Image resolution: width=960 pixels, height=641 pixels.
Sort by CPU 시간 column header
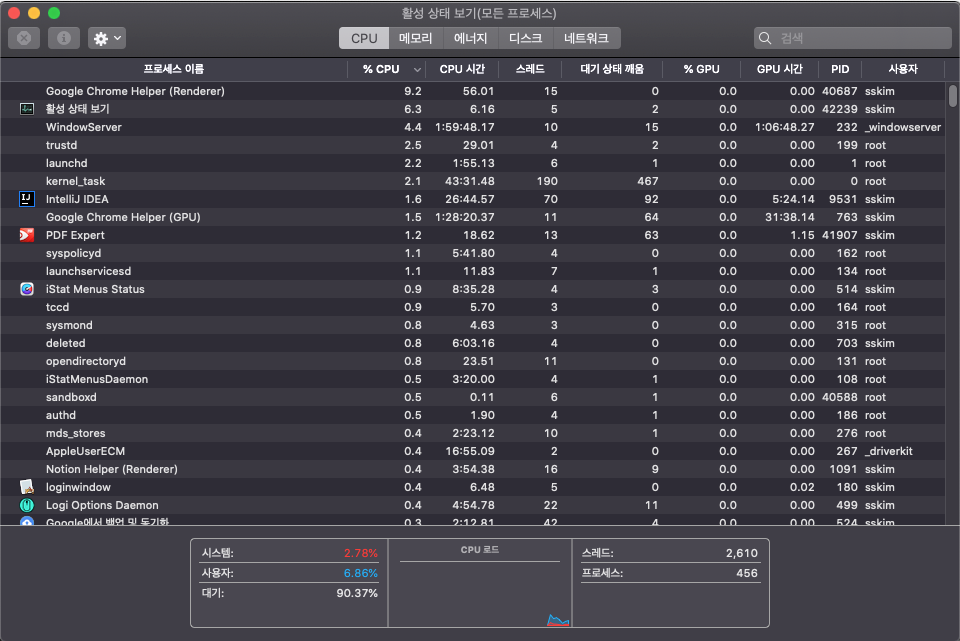462,69
